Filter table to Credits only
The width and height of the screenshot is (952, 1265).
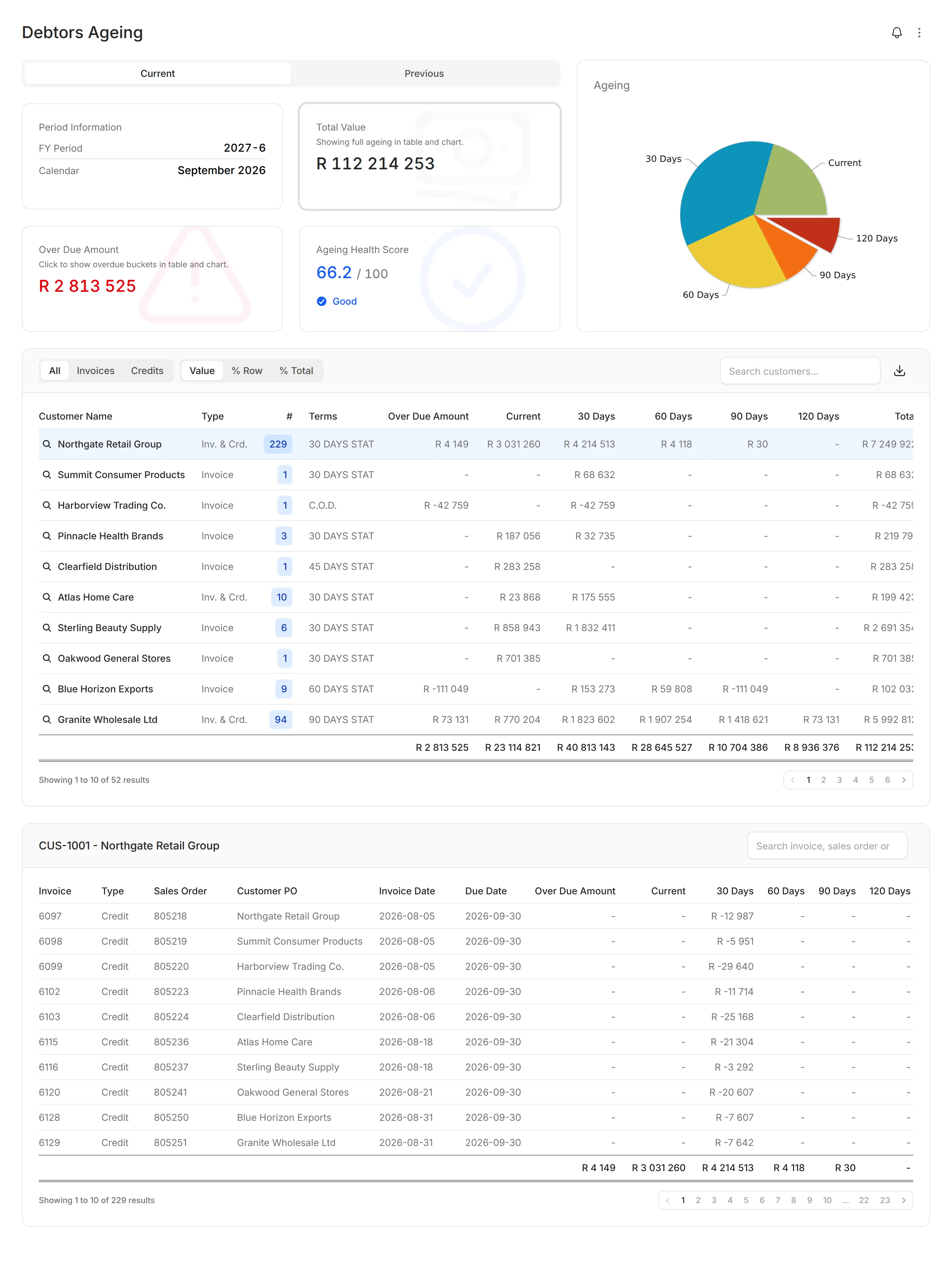[x=147, y=371]
